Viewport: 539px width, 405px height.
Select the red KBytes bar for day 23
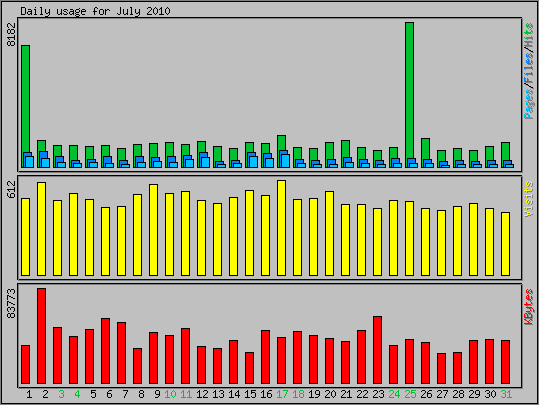[377, 350]
